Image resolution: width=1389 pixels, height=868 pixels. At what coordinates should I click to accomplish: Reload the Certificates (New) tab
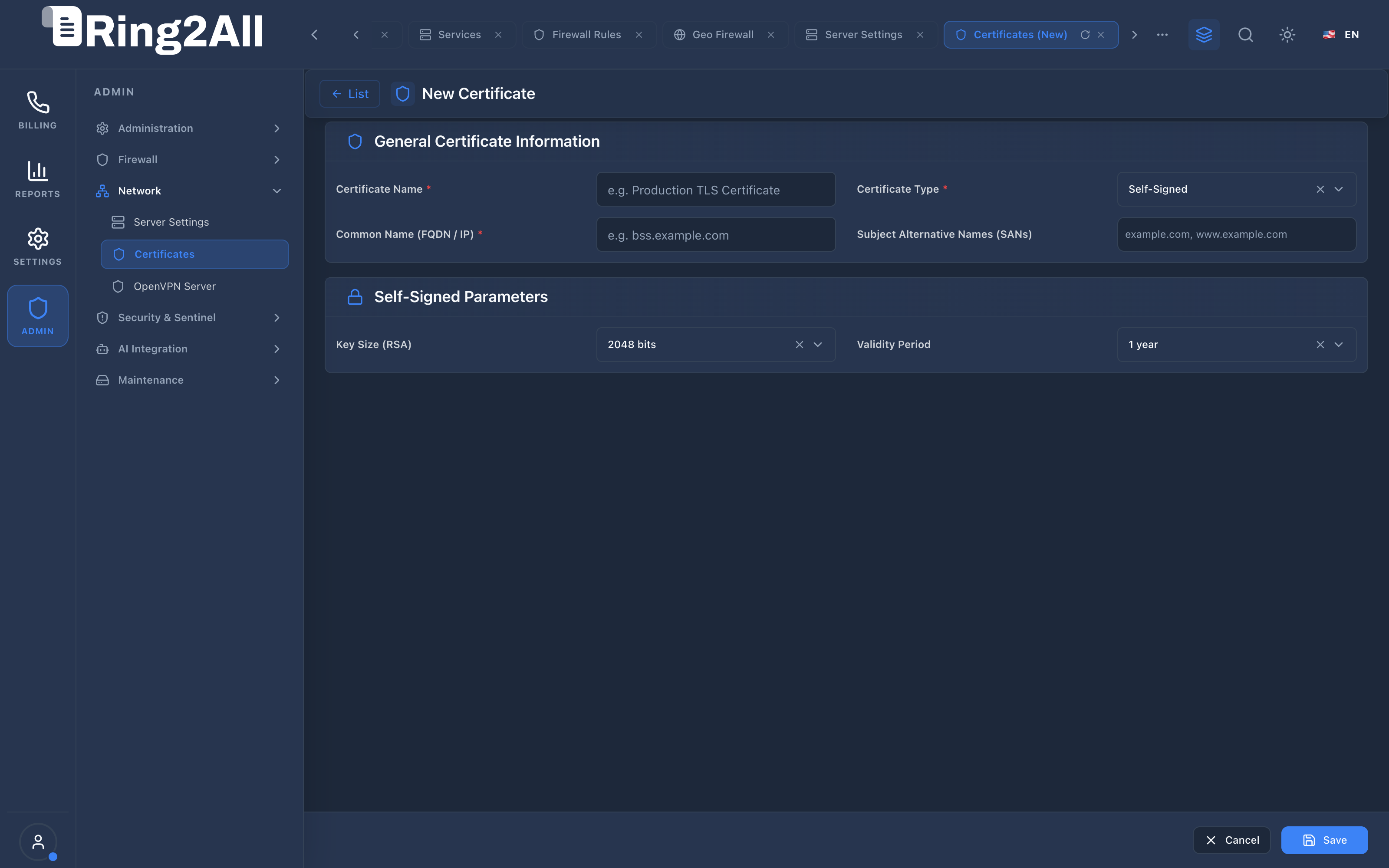coord(1085,34)
